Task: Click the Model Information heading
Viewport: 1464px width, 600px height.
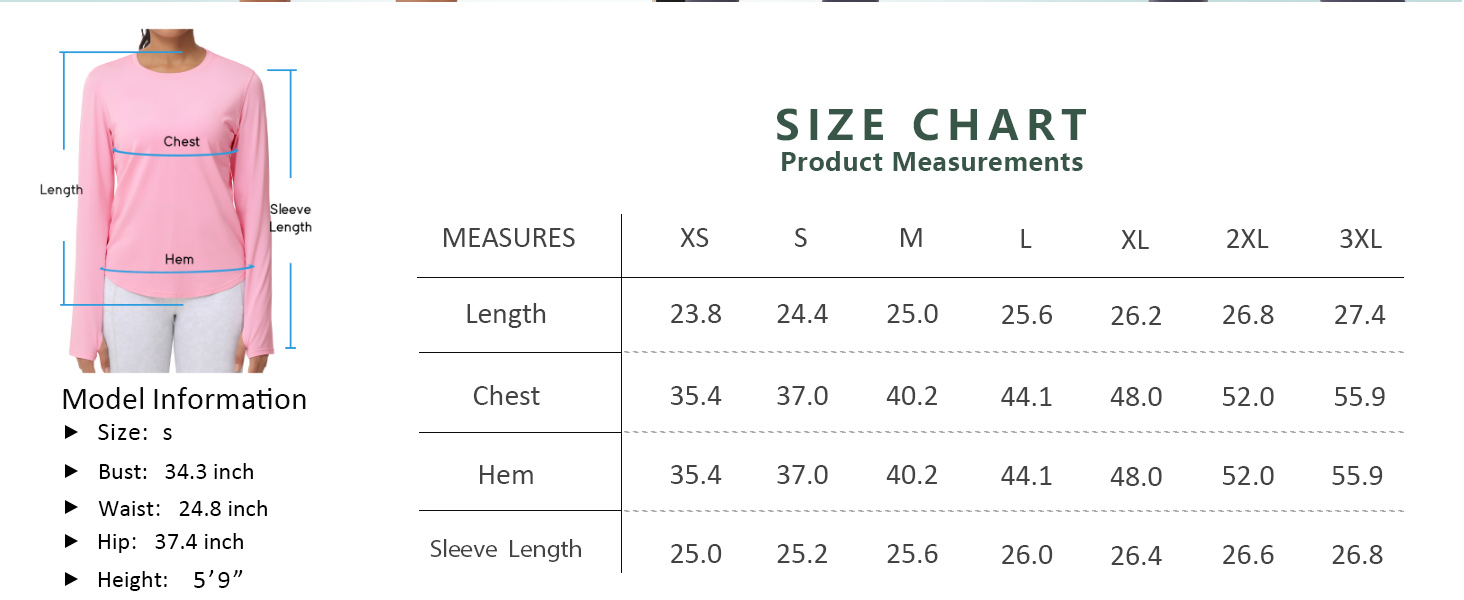Action: 184,399
